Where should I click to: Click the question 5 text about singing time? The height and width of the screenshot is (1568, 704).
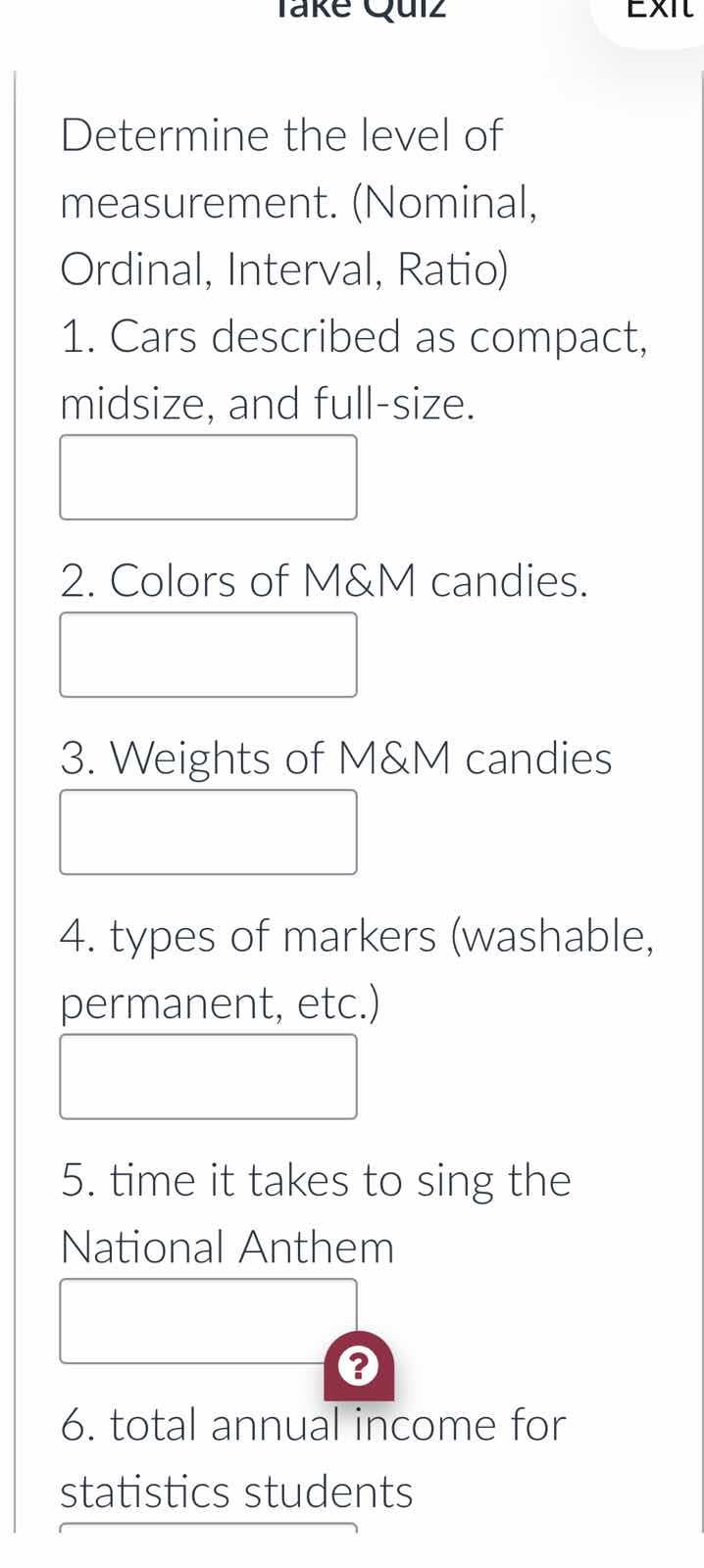316,1181
